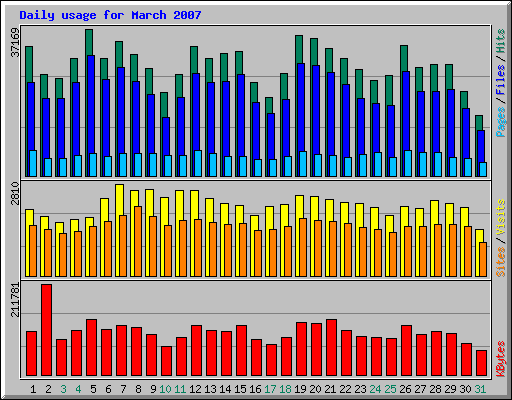This screenshot has width=512, height=400.
Task: Click day label 28 on the x-axis
Action: 435,389
